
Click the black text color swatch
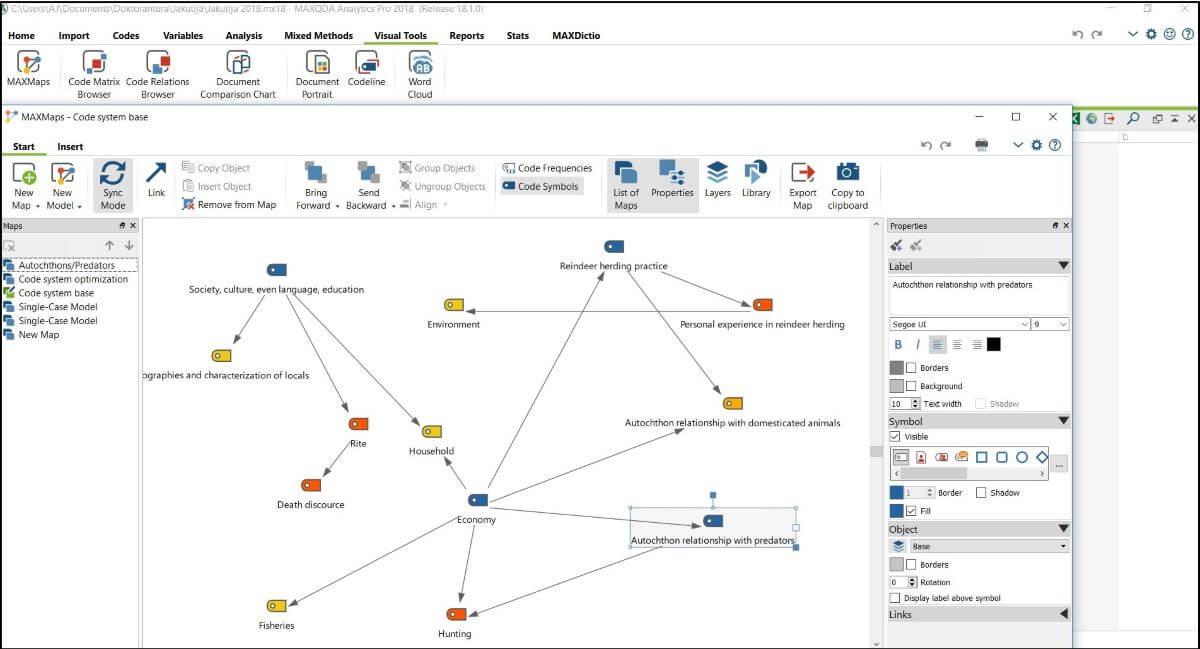(993, 344)
